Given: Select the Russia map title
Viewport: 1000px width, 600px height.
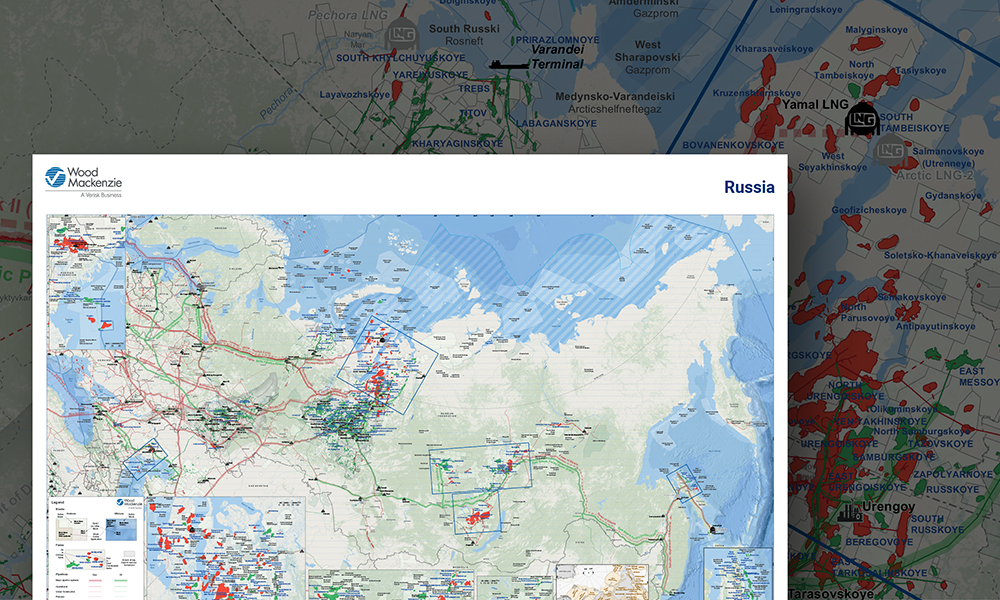Looking at the screenshot, I should (x=750, y=187).
